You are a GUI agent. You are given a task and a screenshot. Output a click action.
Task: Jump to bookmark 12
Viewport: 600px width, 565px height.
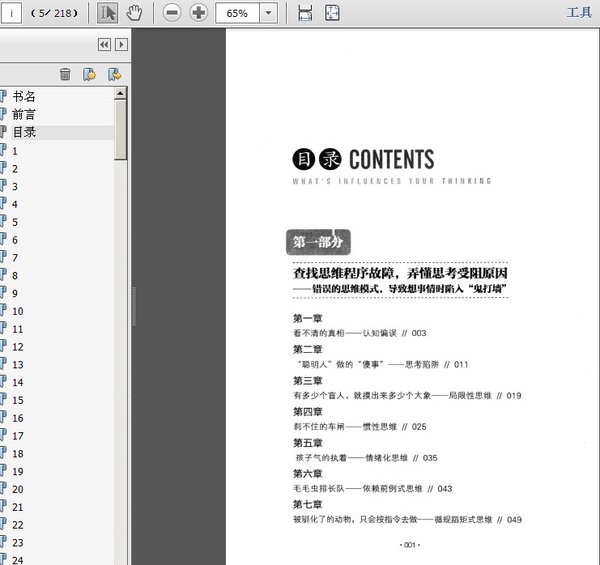pos(18,347)
